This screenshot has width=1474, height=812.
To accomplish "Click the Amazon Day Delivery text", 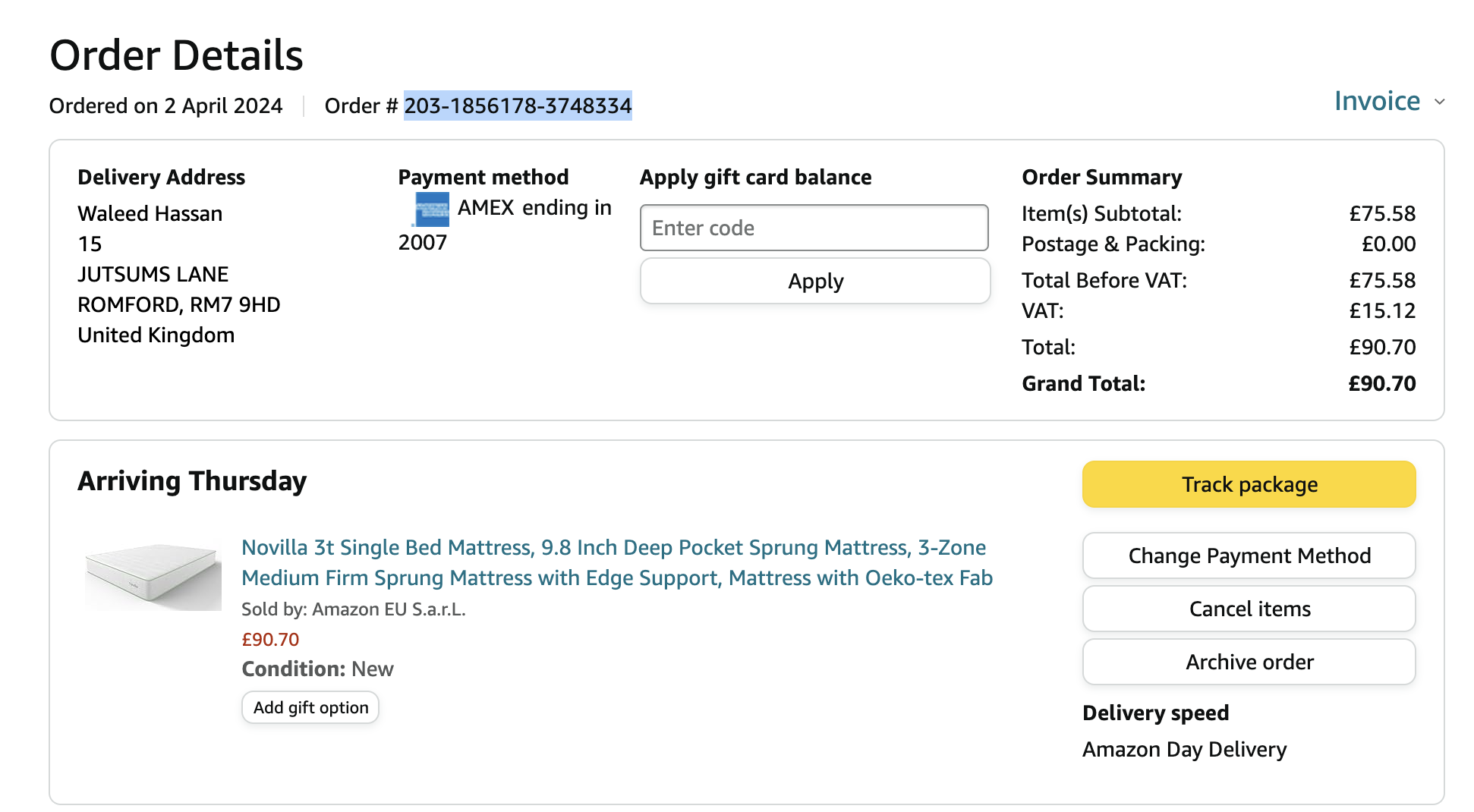I will 1184,749.
